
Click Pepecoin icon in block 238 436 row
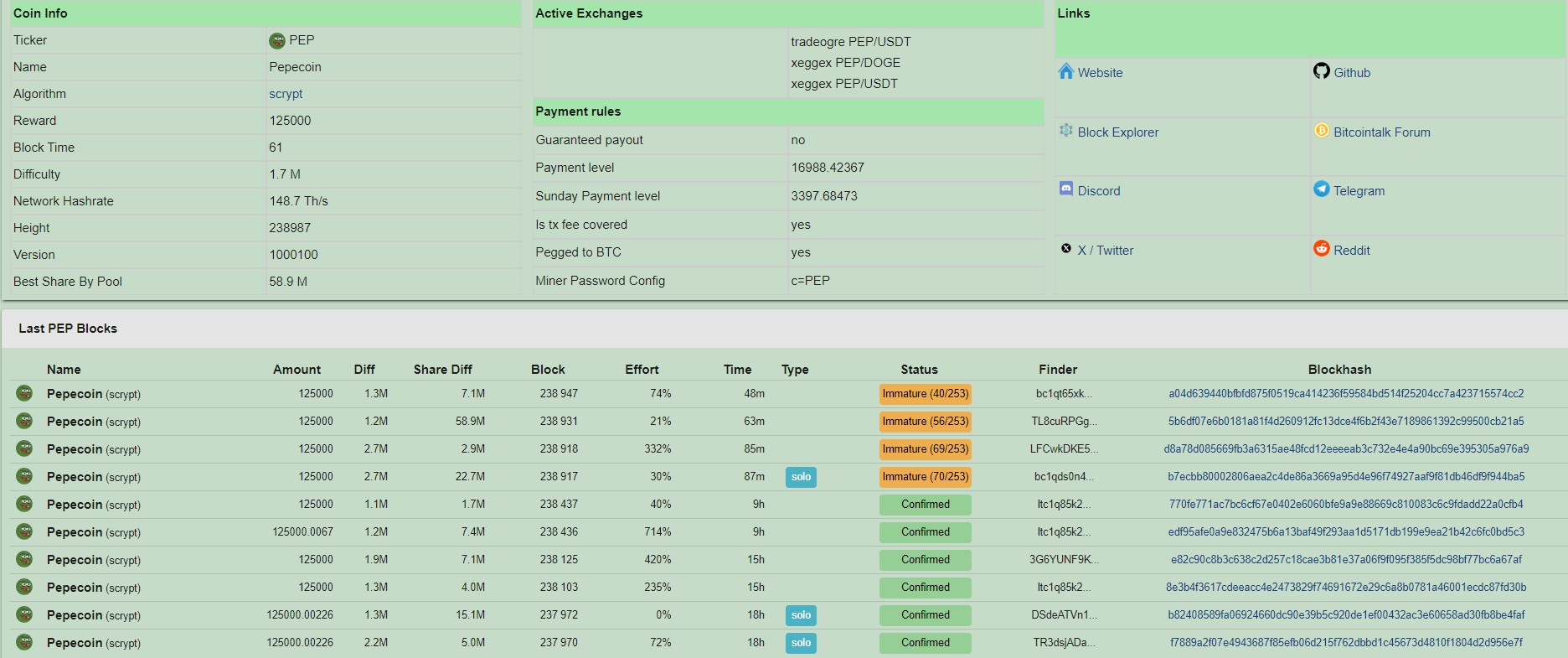pos(24,531)
